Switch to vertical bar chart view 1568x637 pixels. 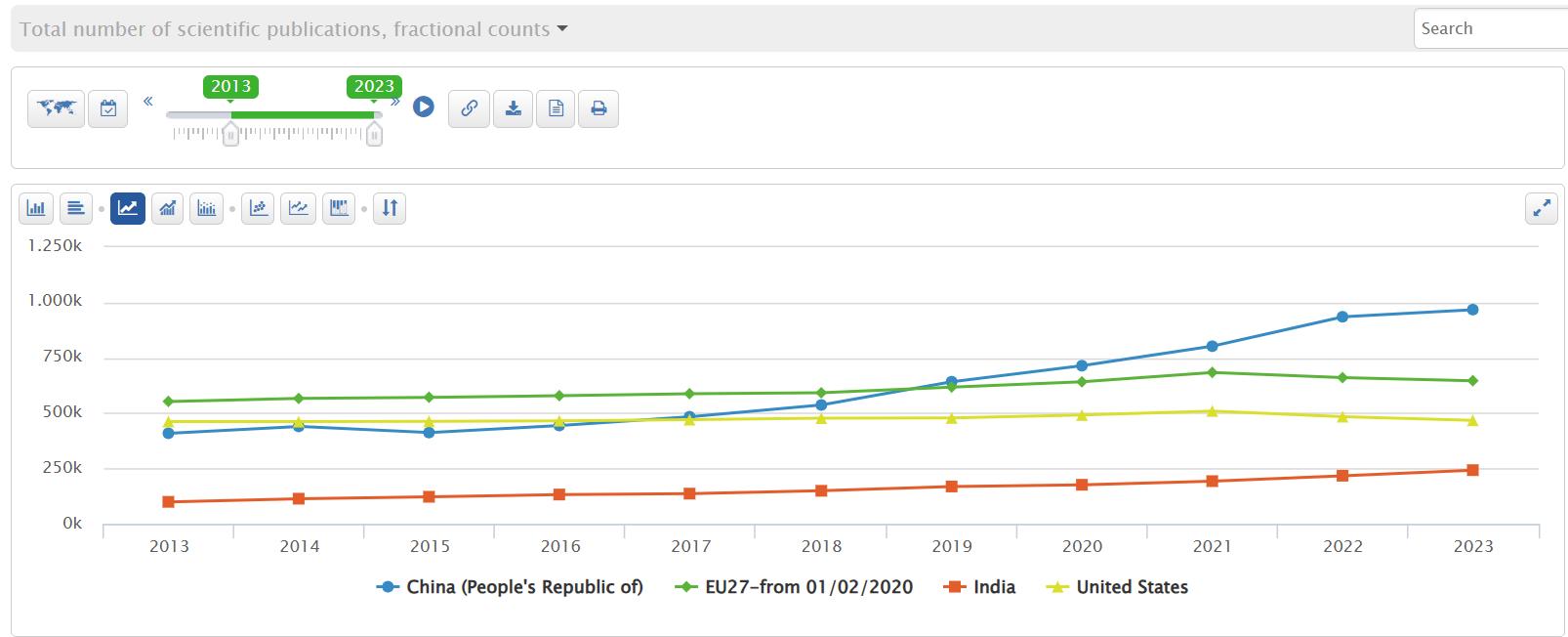click(x=37, y=208)
